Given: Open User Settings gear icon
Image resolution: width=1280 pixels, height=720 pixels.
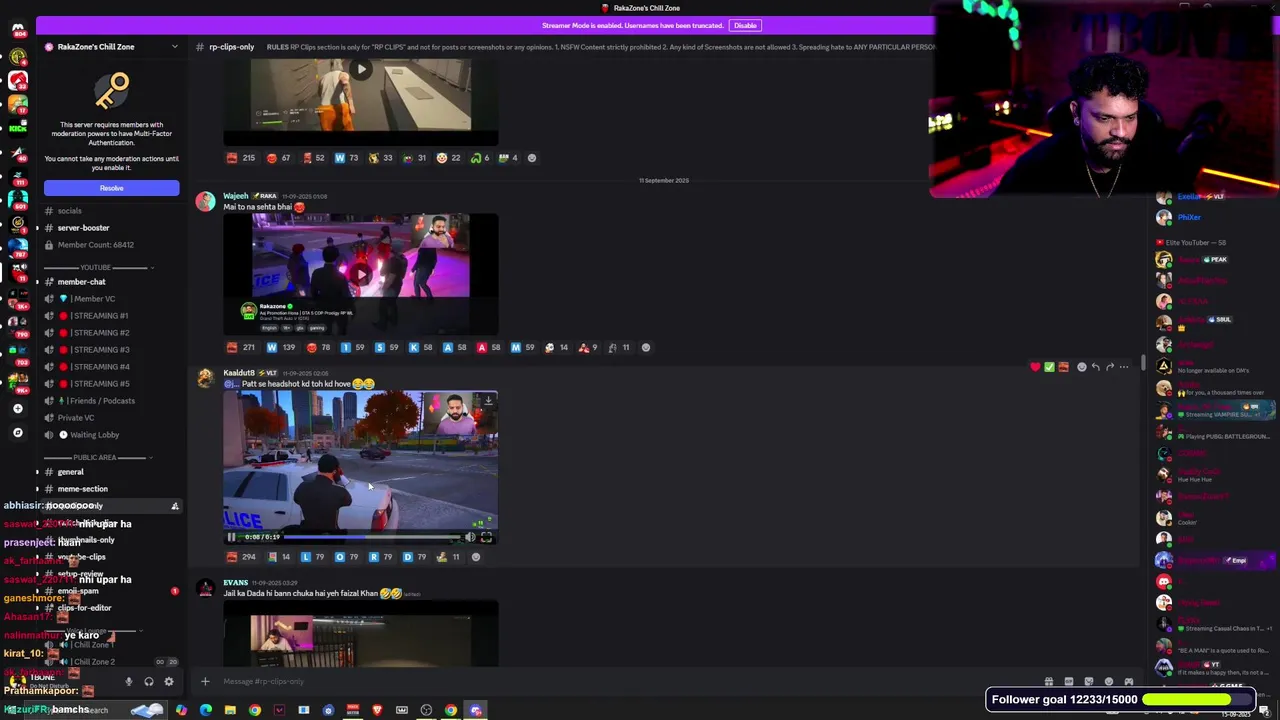Looking at the screenshot, I should pyautogui.click(x=169, y=682).
